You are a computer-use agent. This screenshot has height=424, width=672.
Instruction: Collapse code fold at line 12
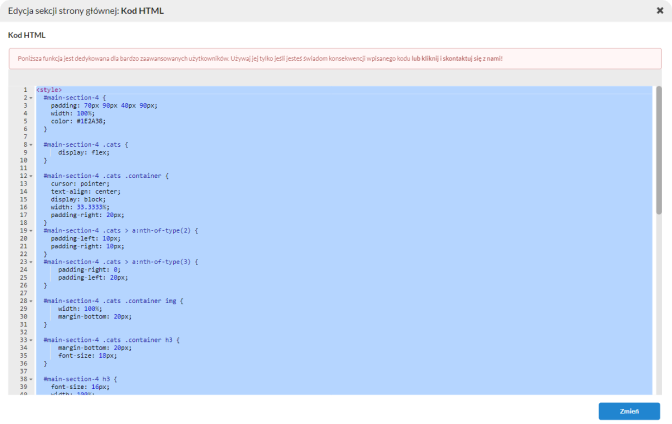tap(31, 176)
